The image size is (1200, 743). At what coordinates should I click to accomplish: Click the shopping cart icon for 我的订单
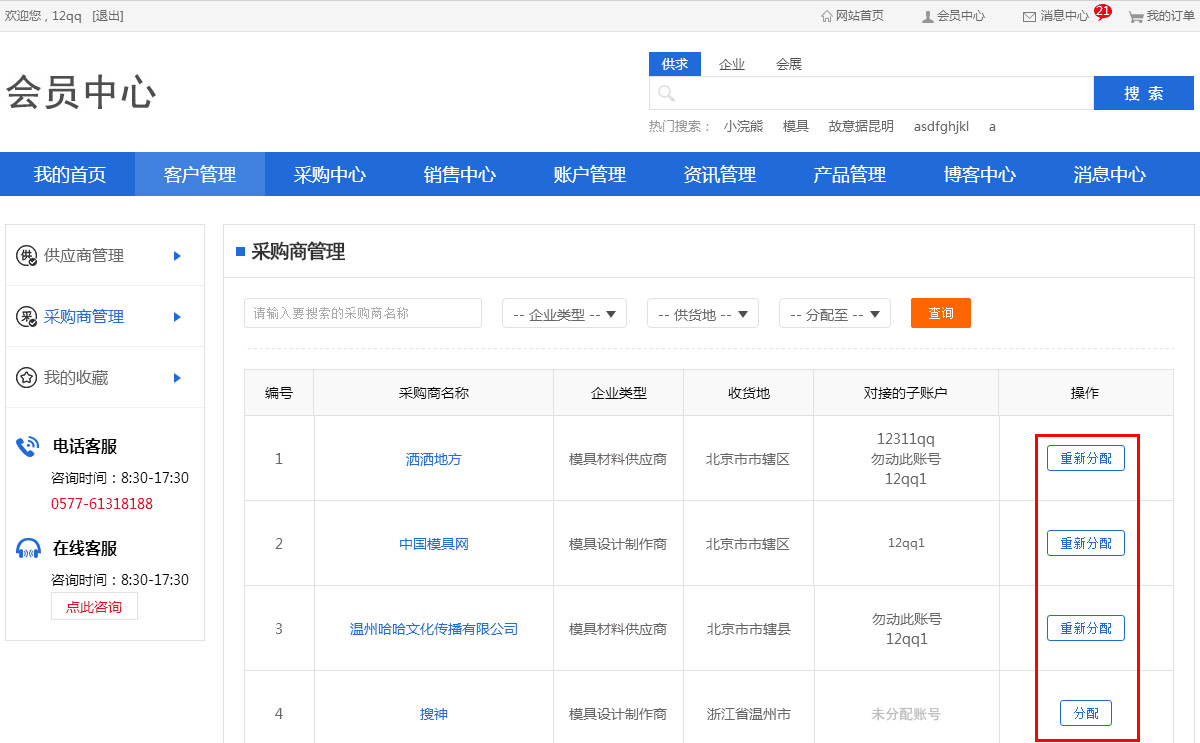tap(1136, 16)
